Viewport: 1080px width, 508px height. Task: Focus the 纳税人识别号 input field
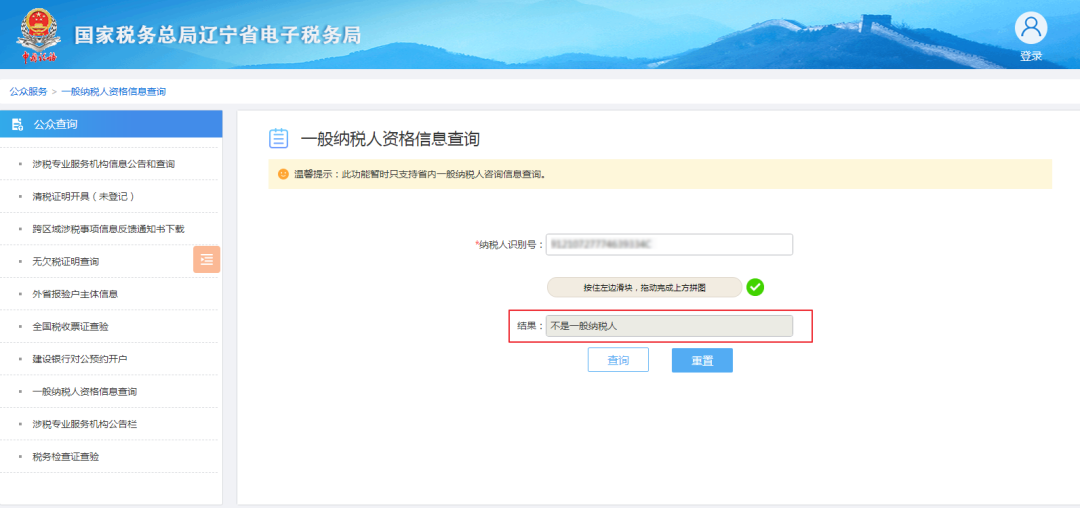(669, 244)
